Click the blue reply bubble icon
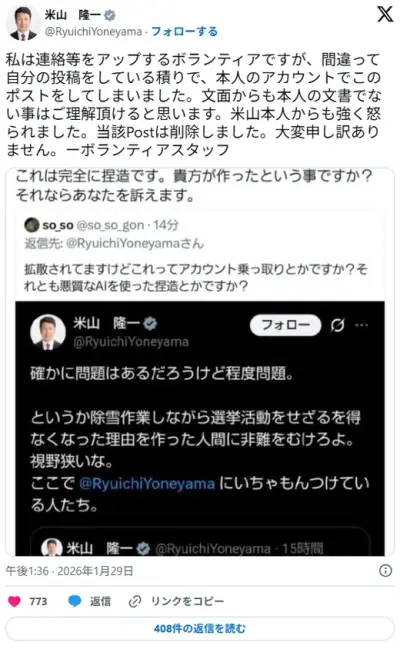Screen dimensions: 400x649 pos(75,601)
